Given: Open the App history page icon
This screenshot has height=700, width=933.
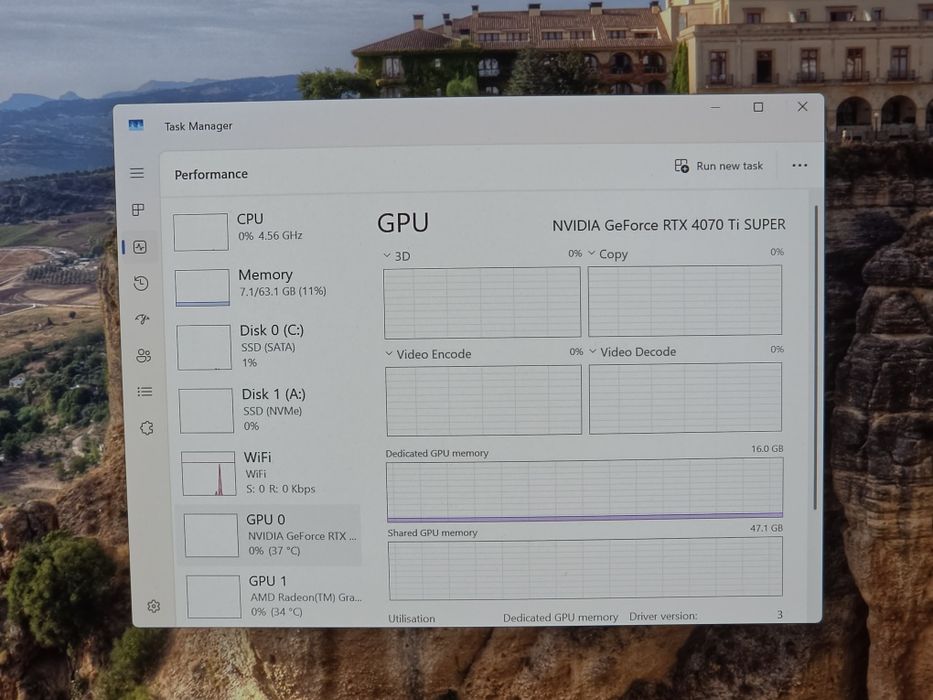Looking at the screenshot, I should [x=141, y=283].
